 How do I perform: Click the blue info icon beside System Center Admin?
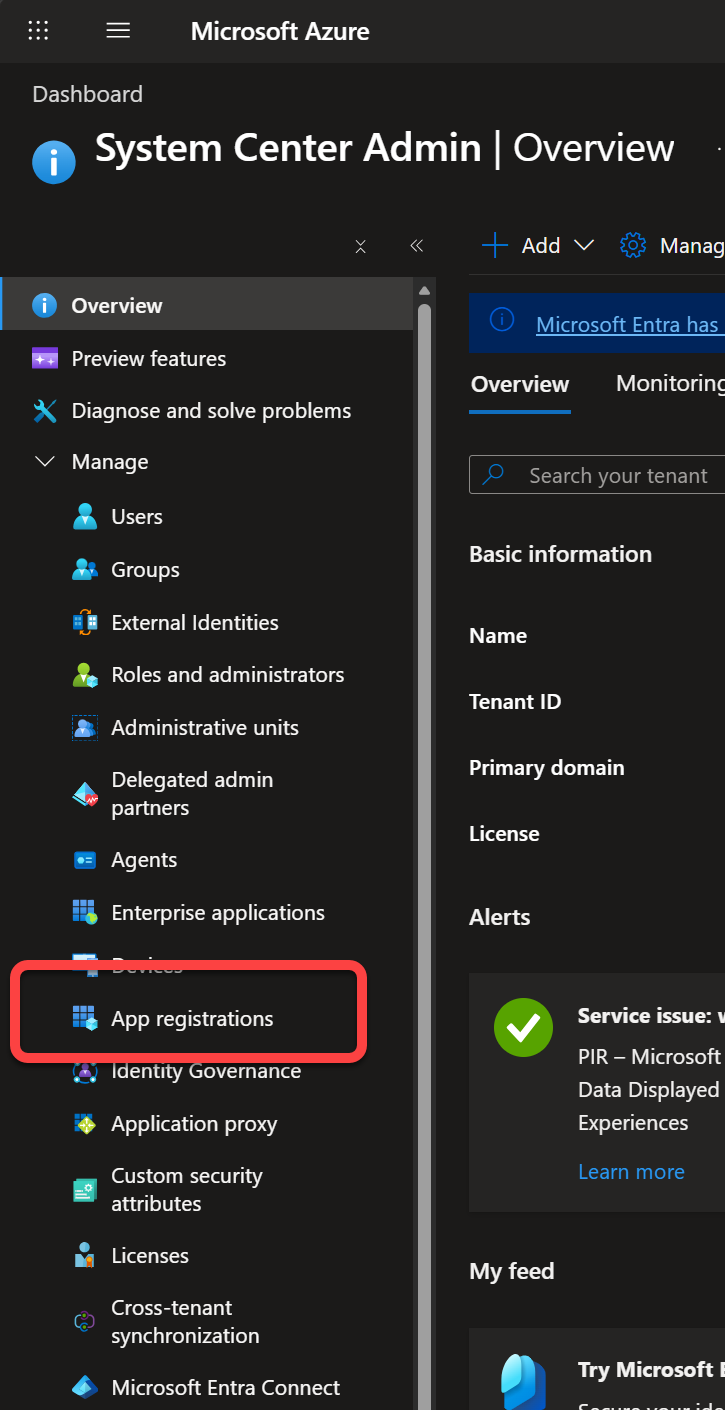click(54, 162)
